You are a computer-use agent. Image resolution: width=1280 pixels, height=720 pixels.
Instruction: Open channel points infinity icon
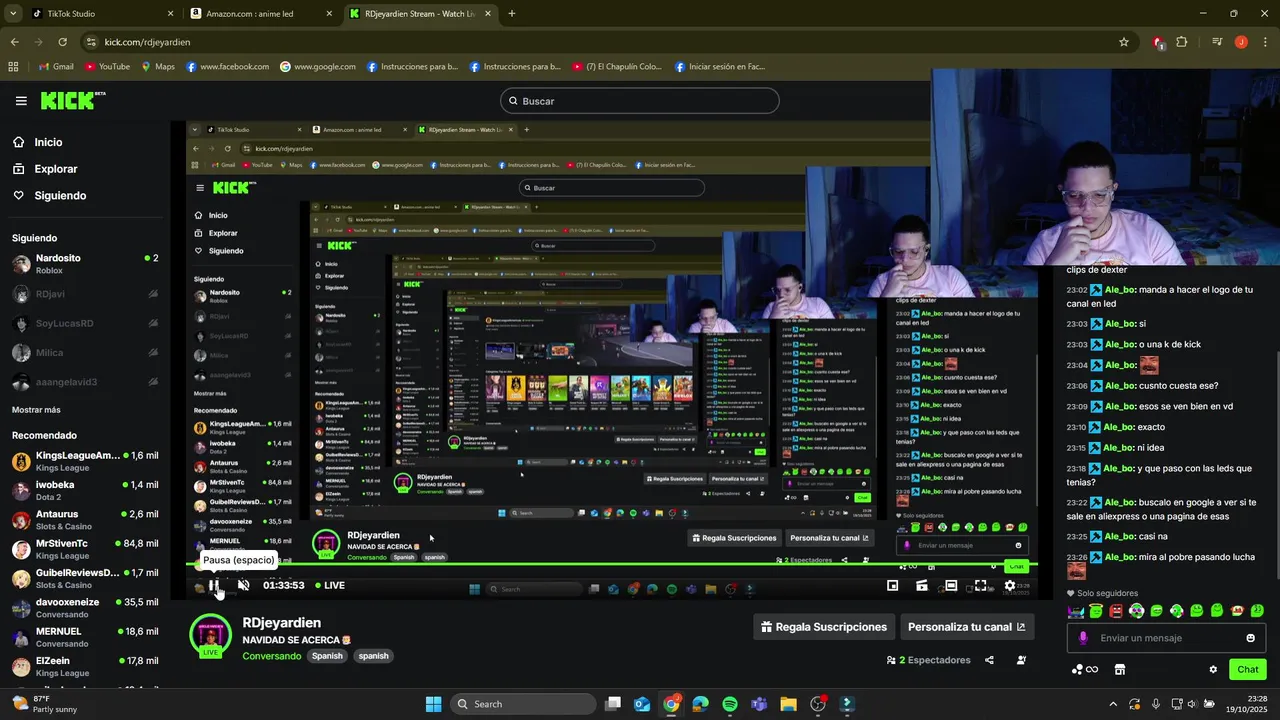tap(1085, 669)
